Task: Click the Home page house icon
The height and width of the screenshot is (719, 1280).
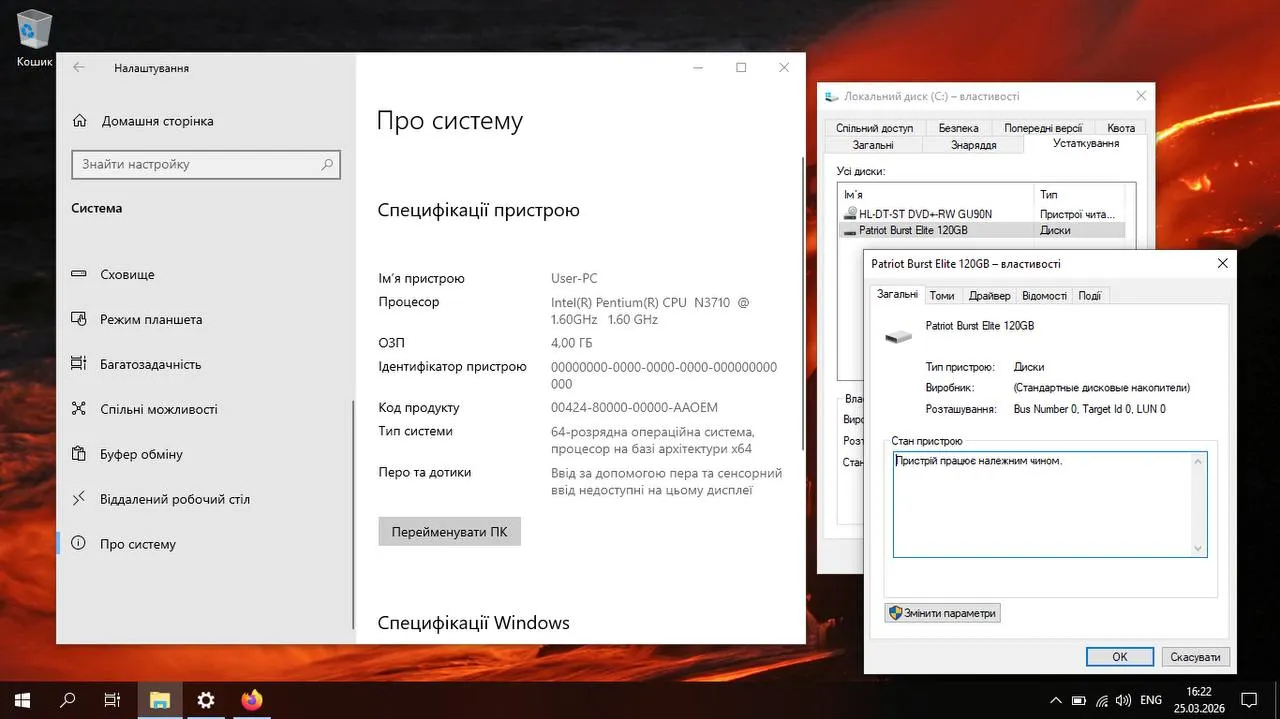Action: [80, 121]
